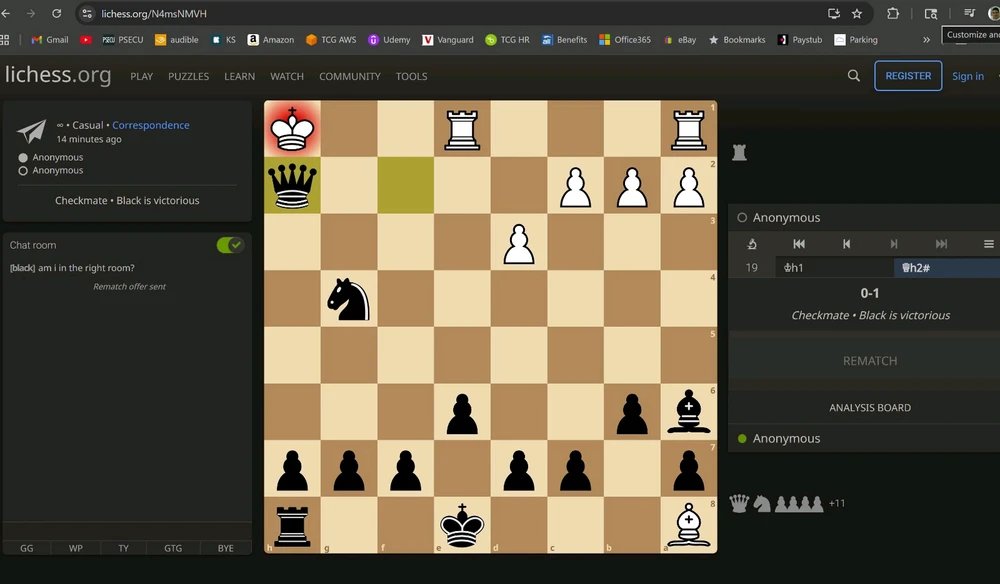The image size is (1000, 584).
Task: Follow the Correspondence link
Action: tap(150, 125)
